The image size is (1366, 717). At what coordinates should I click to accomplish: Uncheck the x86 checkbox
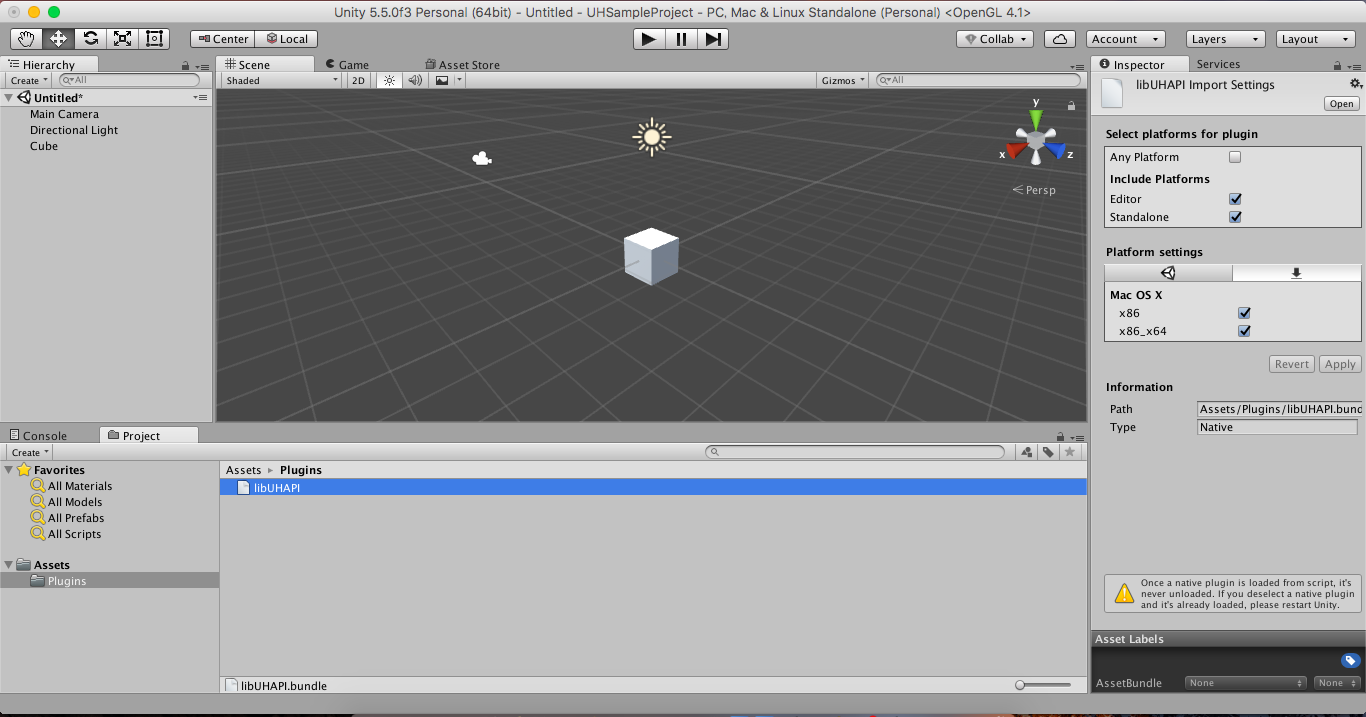coord(1245,313)
